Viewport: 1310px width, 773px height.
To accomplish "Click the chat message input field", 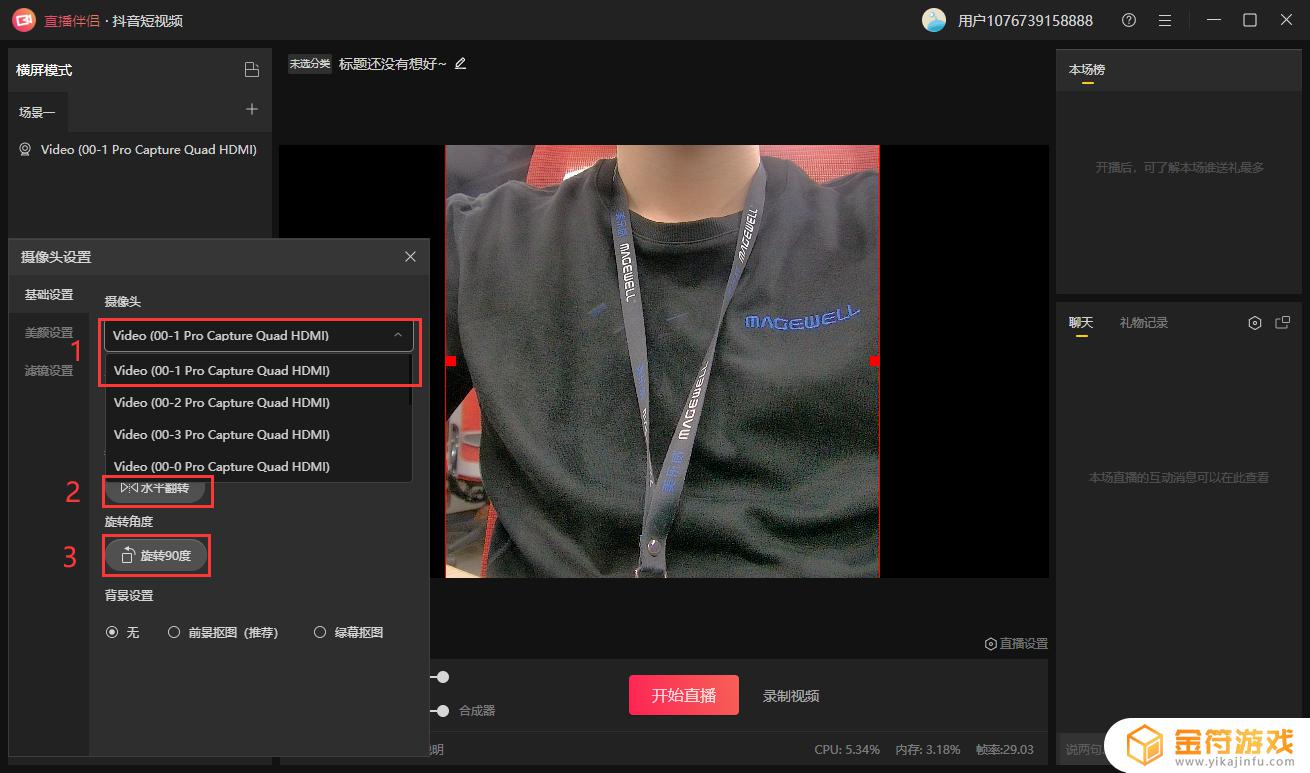I will pyautogui.click(x=1085, y=749).
